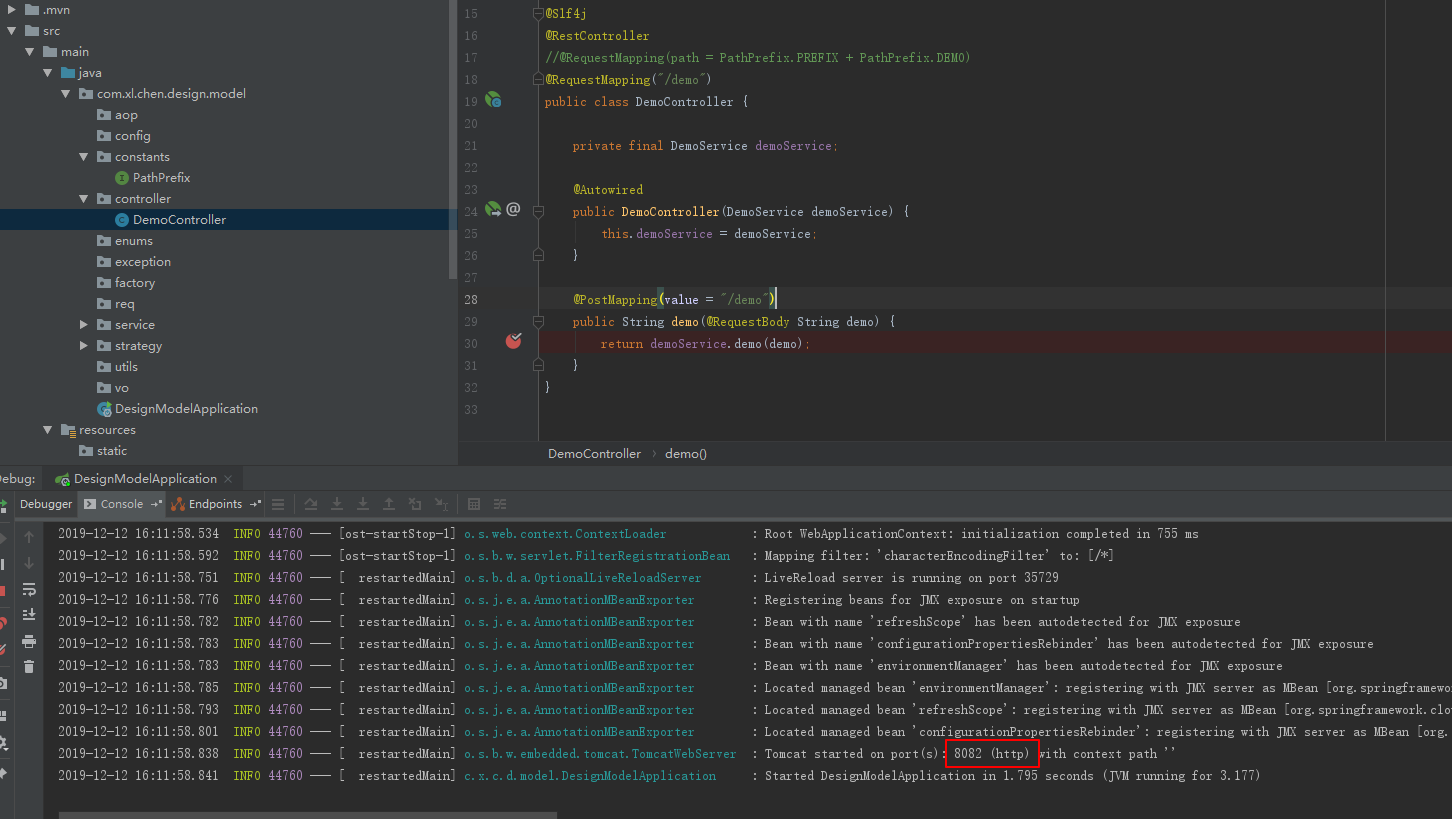This screenshot has width=1452, height=819.
Task: Click the console Up the Stack Trace arrow
Action: pyautogui.click(x=29, y=538)
